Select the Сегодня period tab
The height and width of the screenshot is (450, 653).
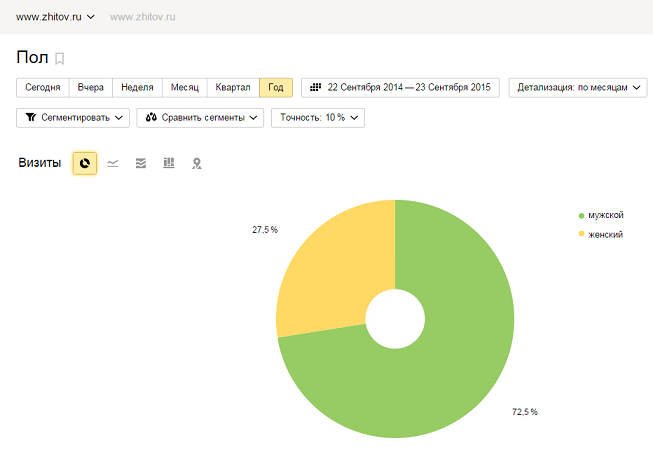[x=43, y=88]
